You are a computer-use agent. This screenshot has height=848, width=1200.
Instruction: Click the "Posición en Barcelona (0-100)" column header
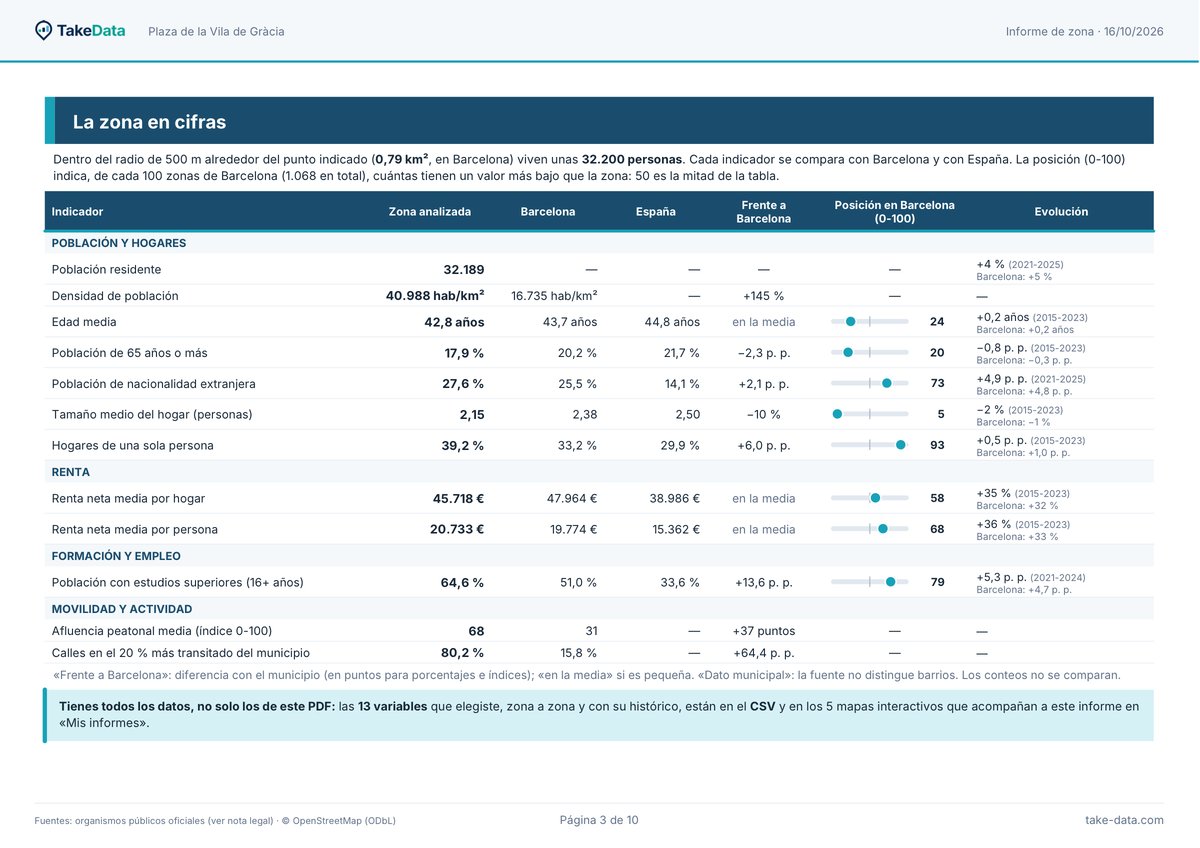894,212
